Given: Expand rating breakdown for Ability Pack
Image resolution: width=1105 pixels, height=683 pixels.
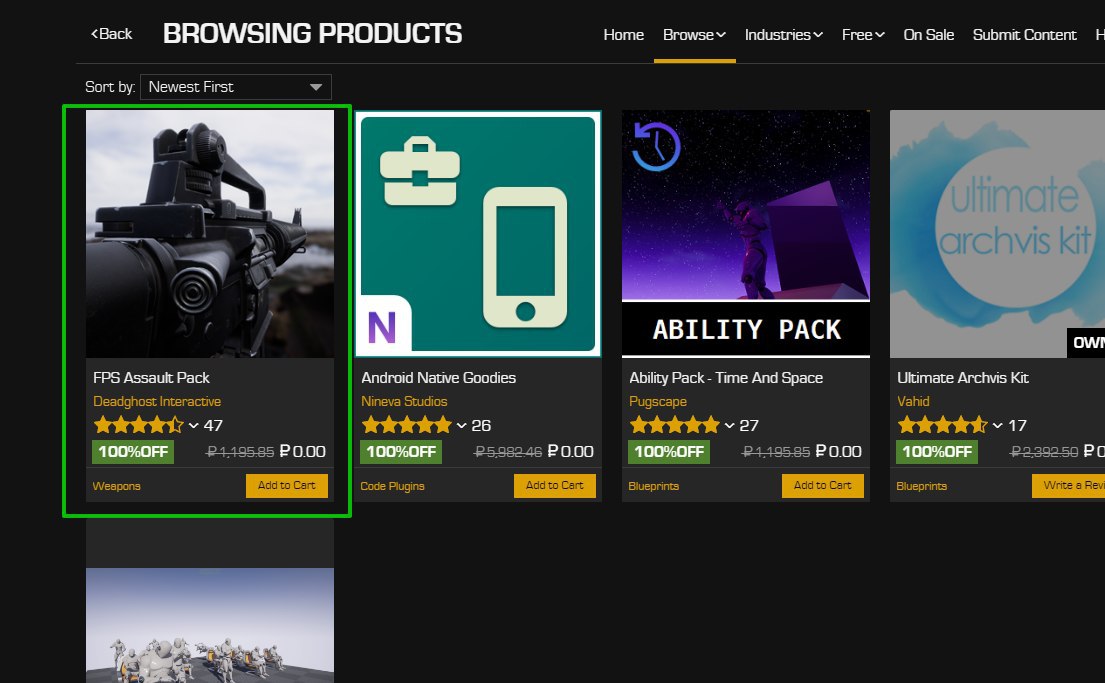Looking at the screenshot, I should tap(729, 426).
